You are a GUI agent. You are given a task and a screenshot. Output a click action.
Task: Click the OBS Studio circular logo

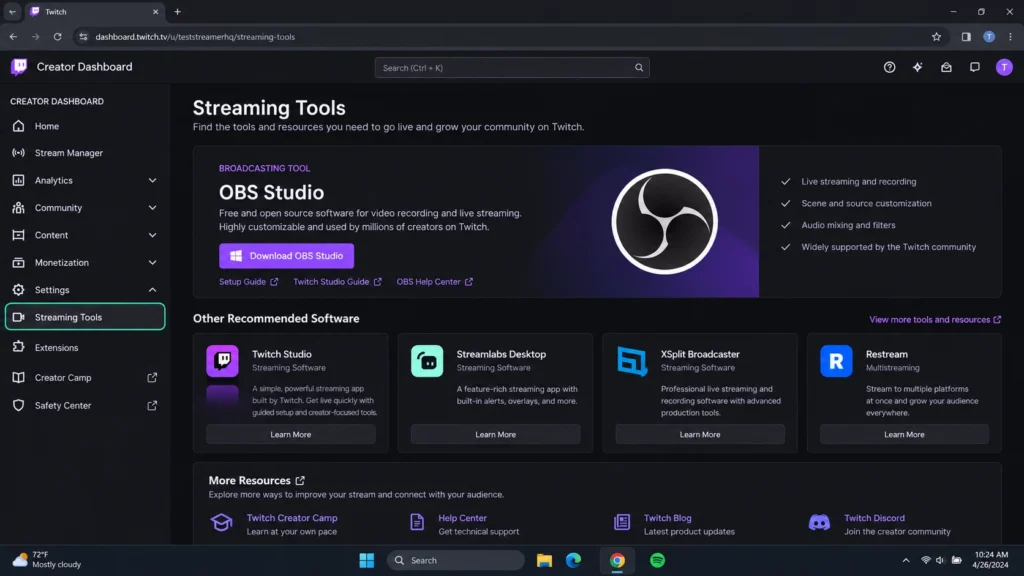664,221
